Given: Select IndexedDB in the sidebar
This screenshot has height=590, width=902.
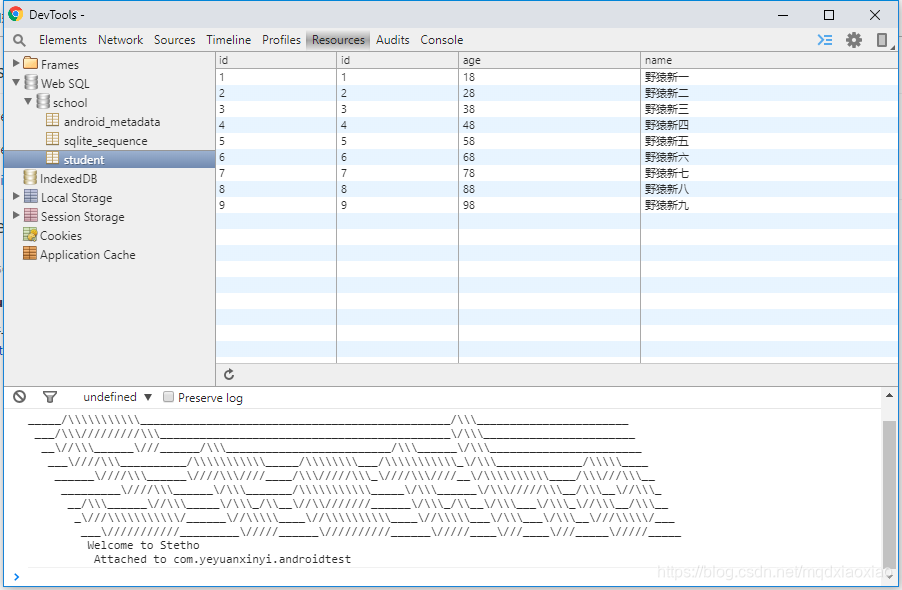Looking at the screenshot, I should point(68,179).
